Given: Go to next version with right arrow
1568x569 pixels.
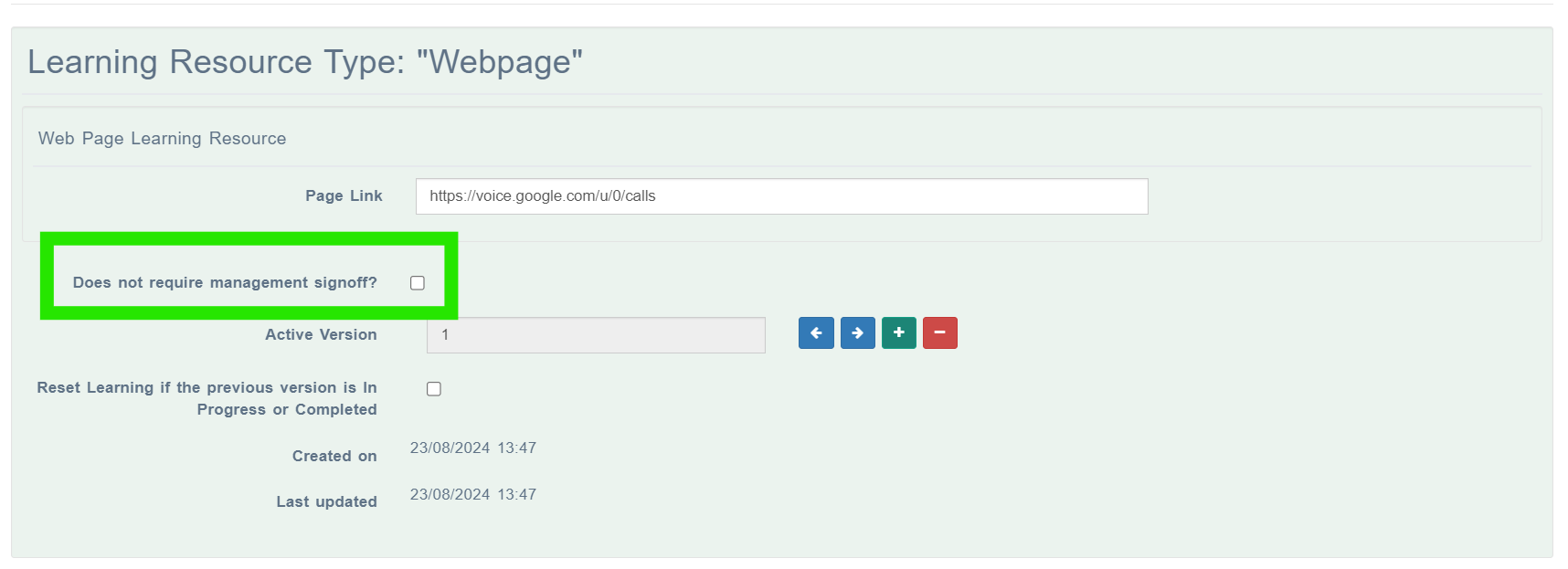Looking at the screenshot, I should click(858, 333).
